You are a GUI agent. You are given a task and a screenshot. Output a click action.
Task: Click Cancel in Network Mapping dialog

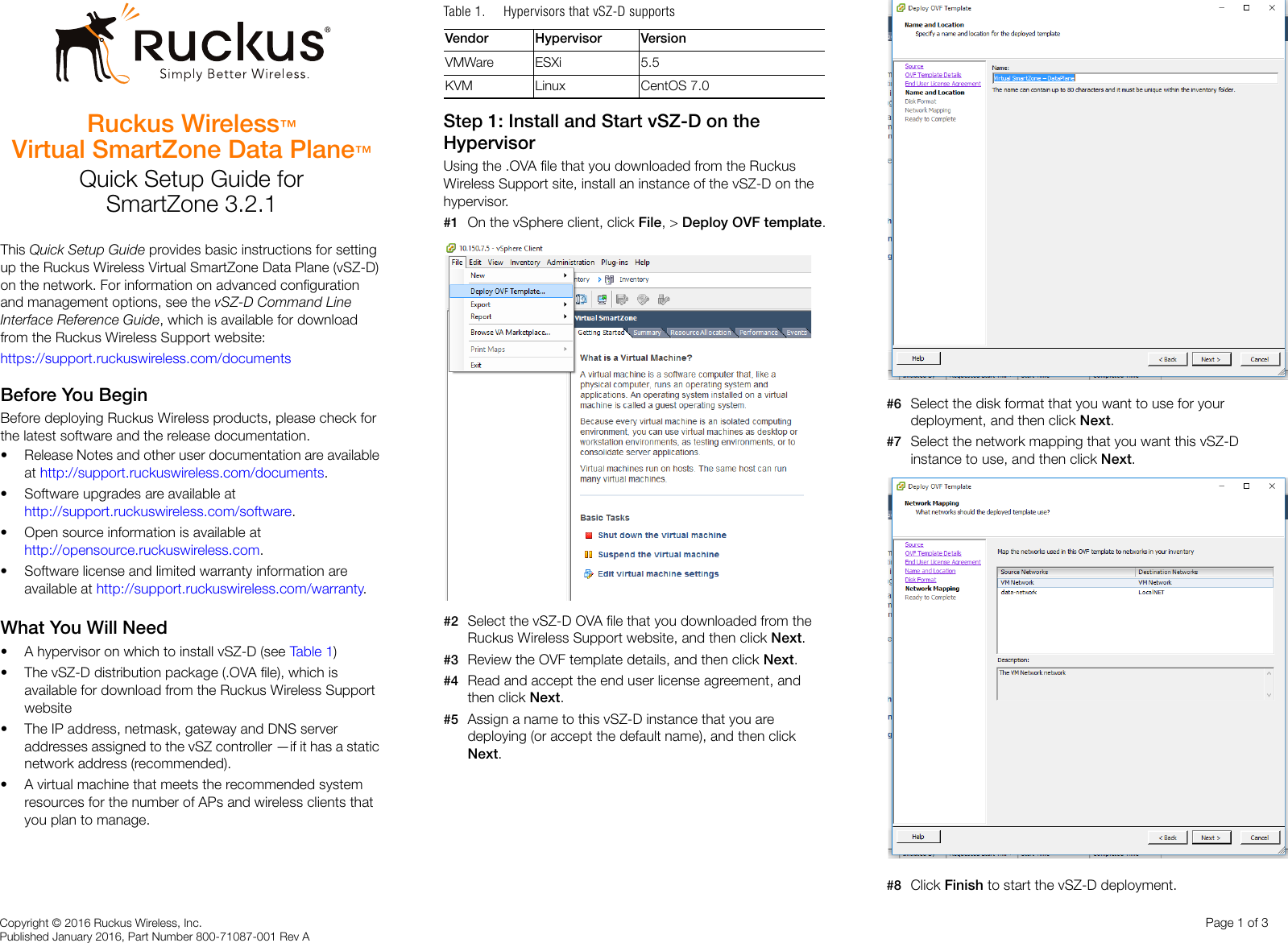point(1259,838)
